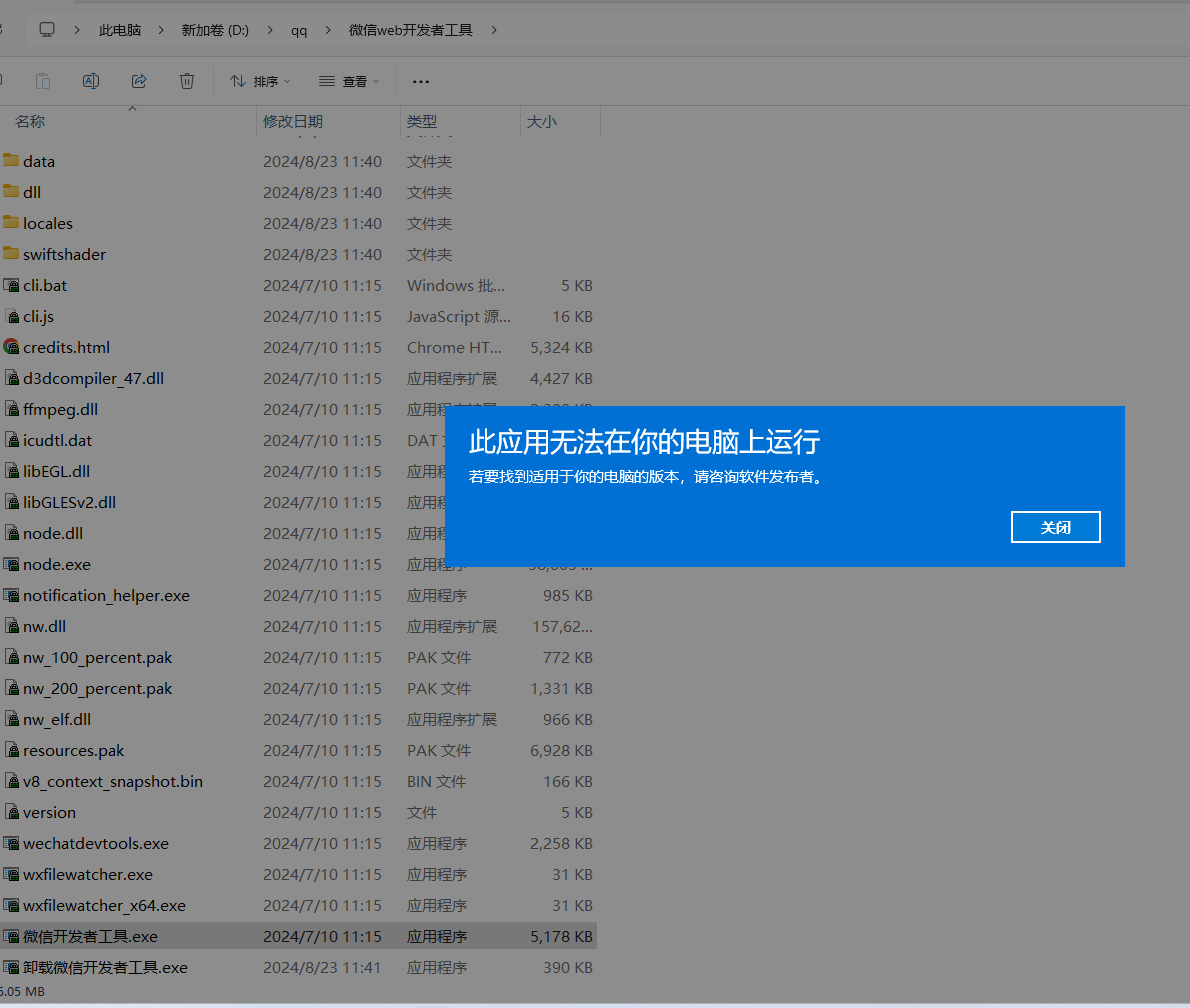Select 卸载微信开发者工具.exe uninstaller icon
1190x1008 pixels.
pos(11,968)
